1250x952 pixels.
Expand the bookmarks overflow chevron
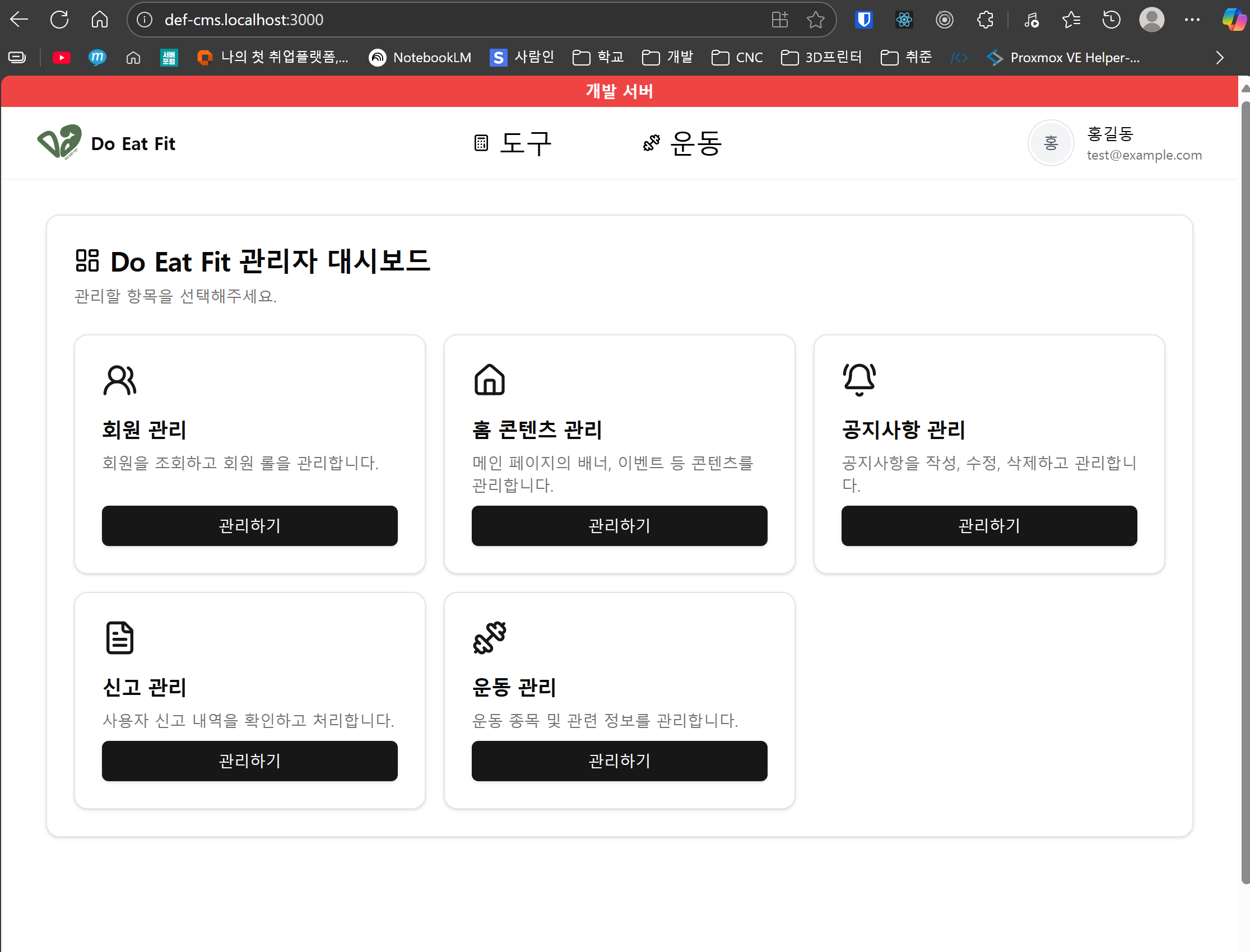coord(1219,57)
